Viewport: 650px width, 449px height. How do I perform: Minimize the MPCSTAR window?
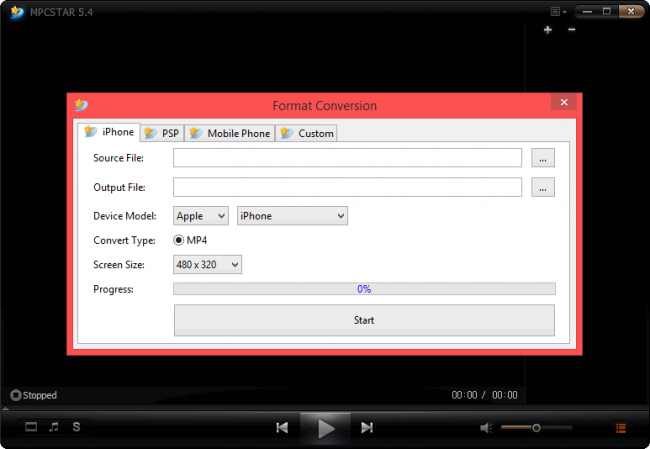[x=587, y=12]
